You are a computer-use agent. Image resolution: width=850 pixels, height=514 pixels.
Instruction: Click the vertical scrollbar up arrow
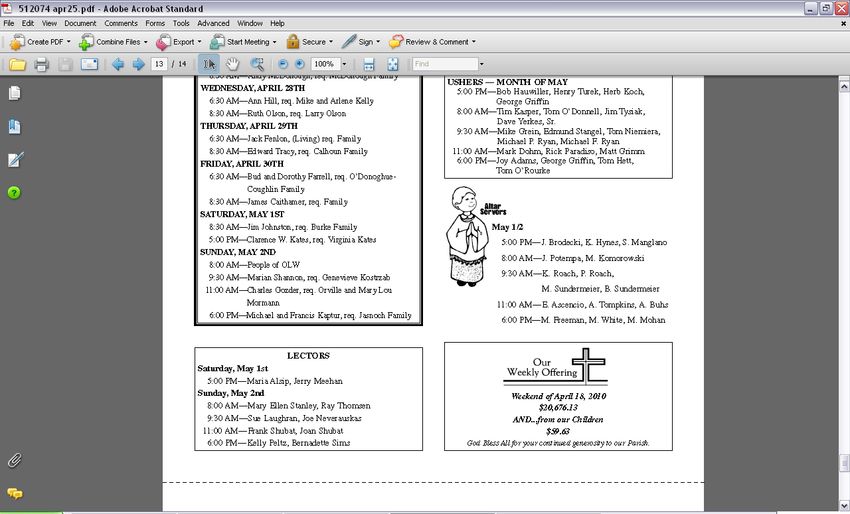pyautogui.click(x=844, y=85)
